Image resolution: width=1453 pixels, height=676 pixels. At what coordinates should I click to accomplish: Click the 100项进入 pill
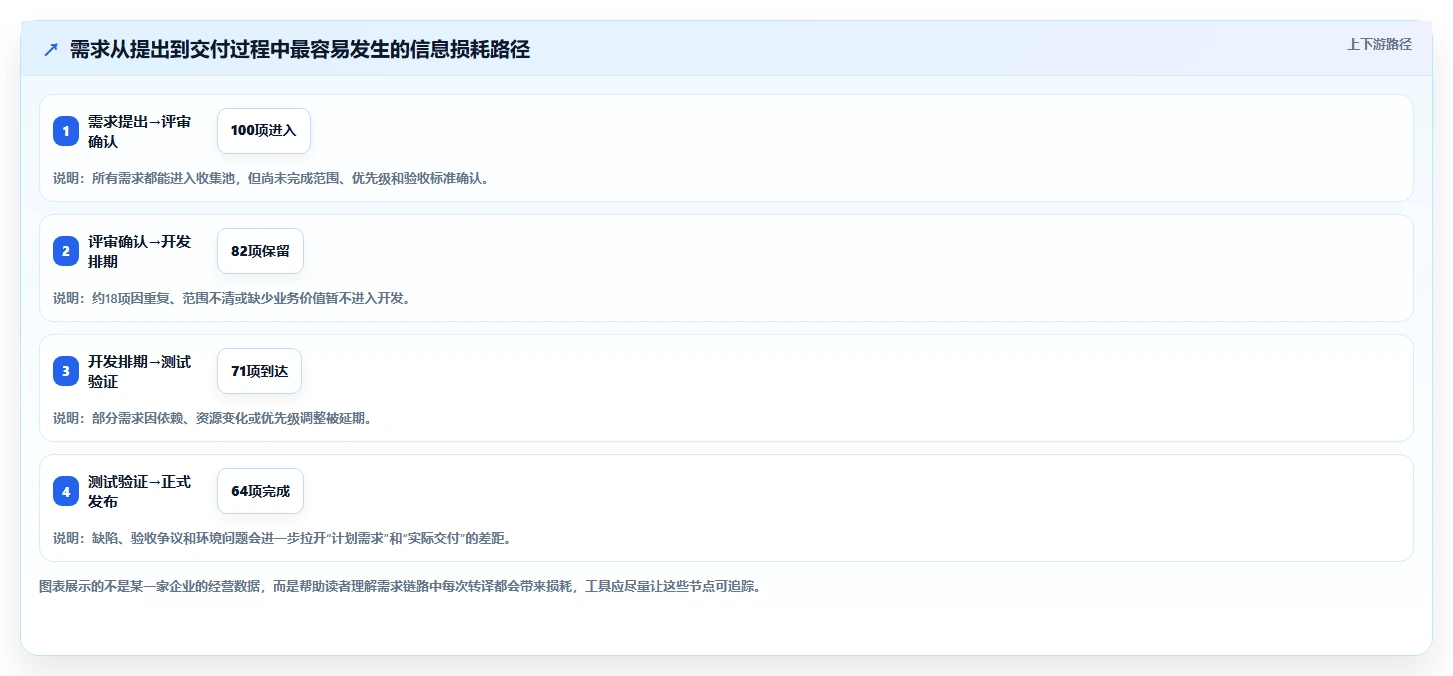click(x=264, y=131)
